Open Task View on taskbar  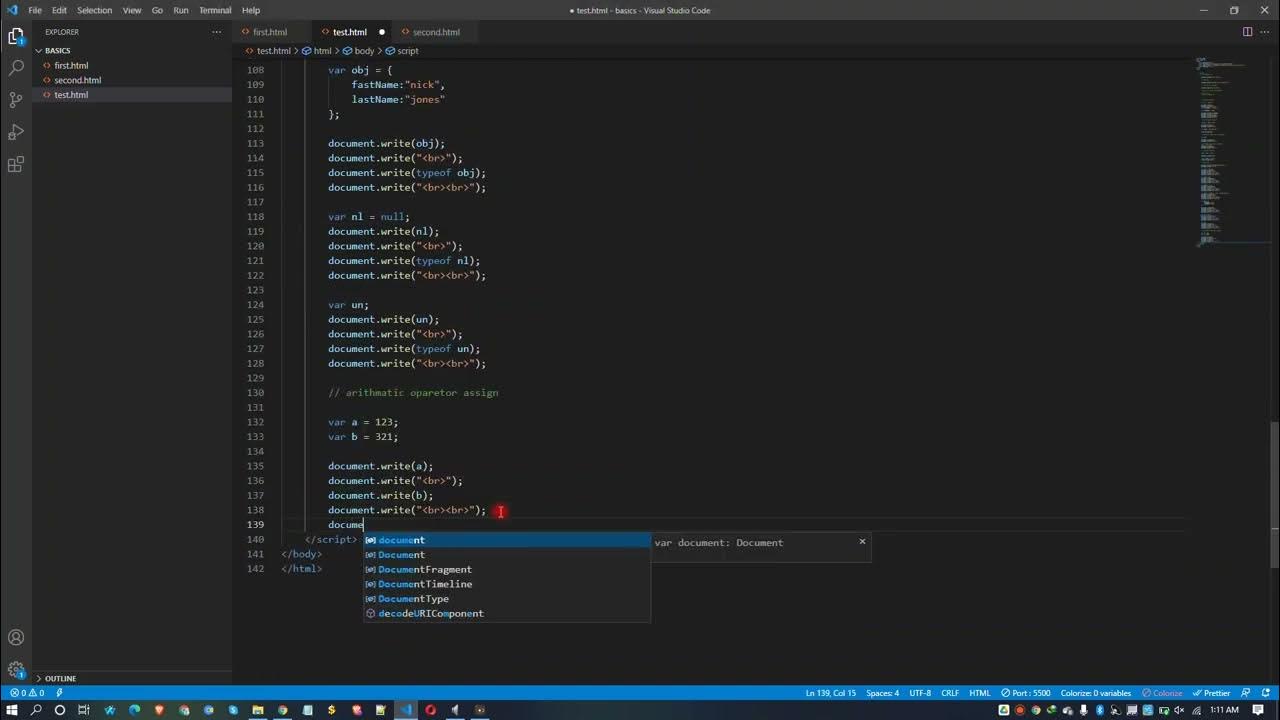84,710
